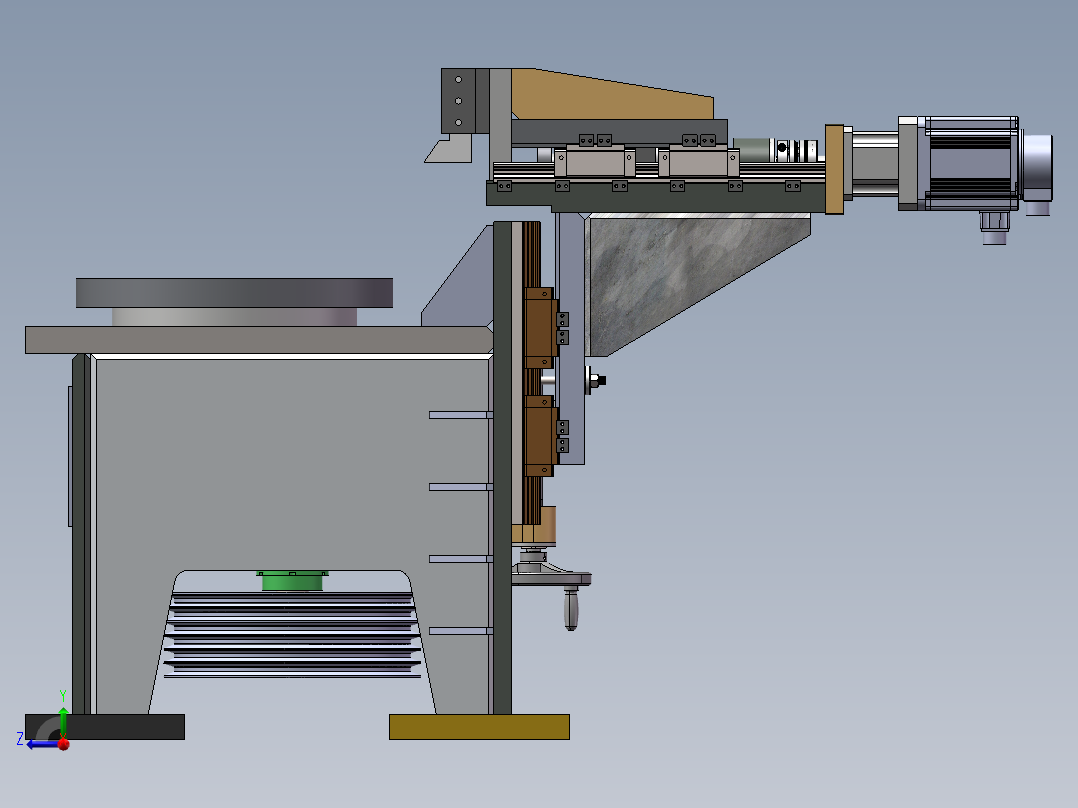Select the round rotary table disc on top

234,293
